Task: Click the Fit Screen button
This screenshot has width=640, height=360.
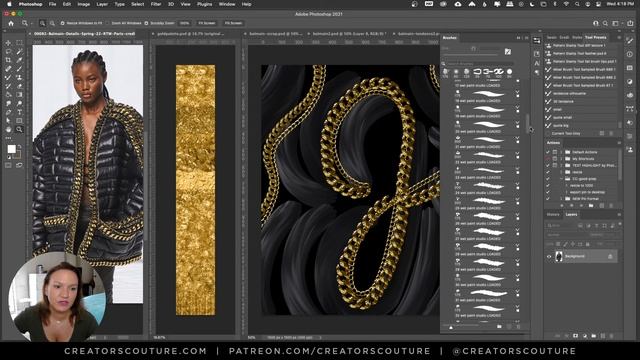Action: coord(207,23)
